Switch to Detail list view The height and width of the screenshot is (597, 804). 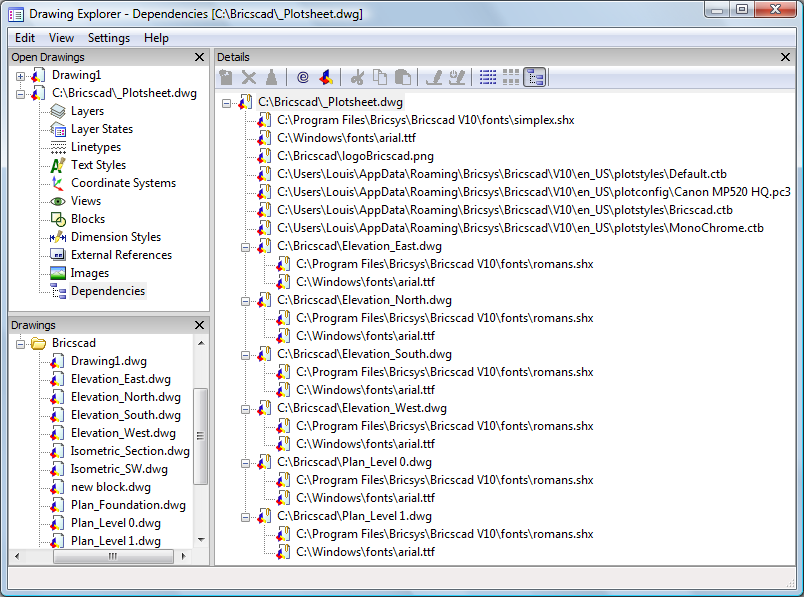click(x=488, y=77)
